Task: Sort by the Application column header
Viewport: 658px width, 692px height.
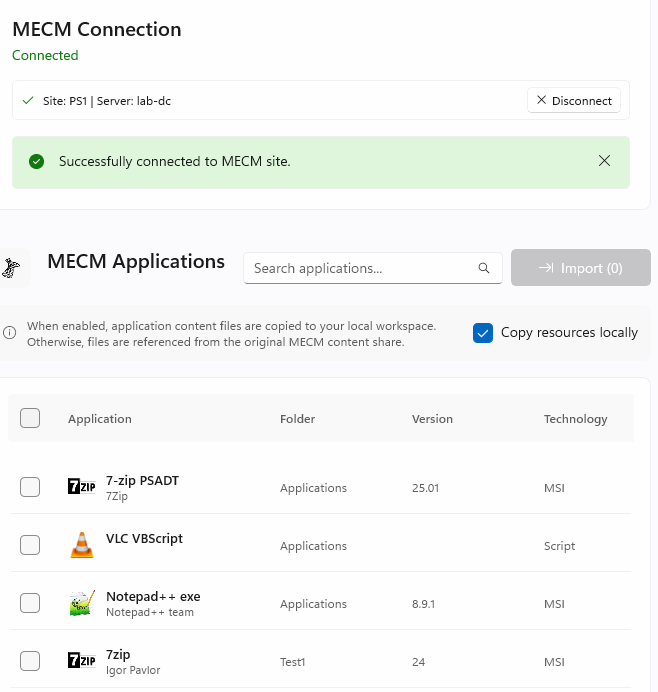Action: (x=100, y=419)
